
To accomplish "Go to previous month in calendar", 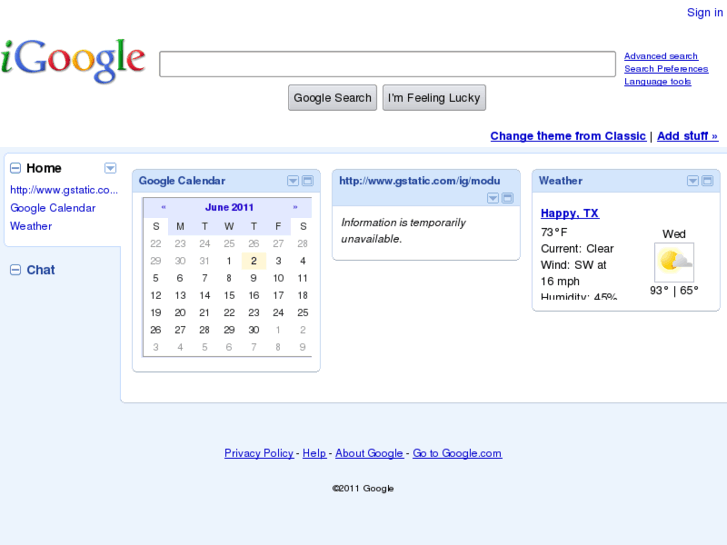I will 163,207.
